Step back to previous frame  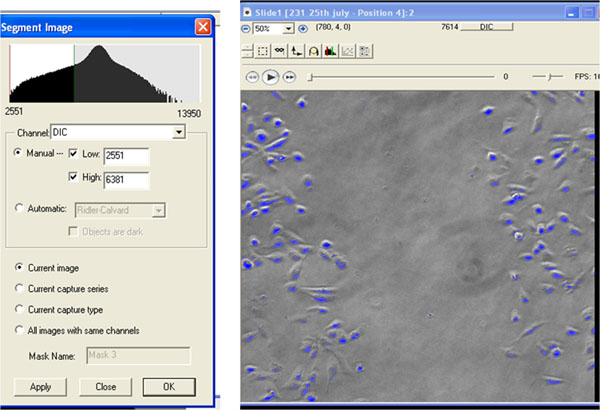pos(251,76)
